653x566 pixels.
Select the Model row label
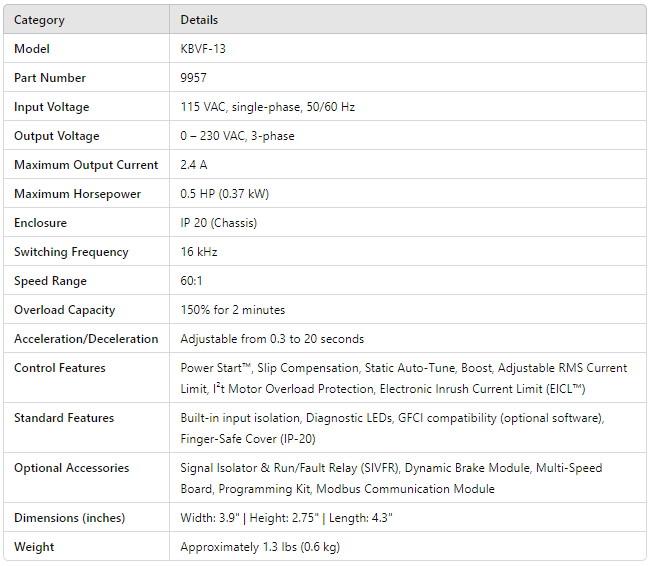tap(32, 49)
